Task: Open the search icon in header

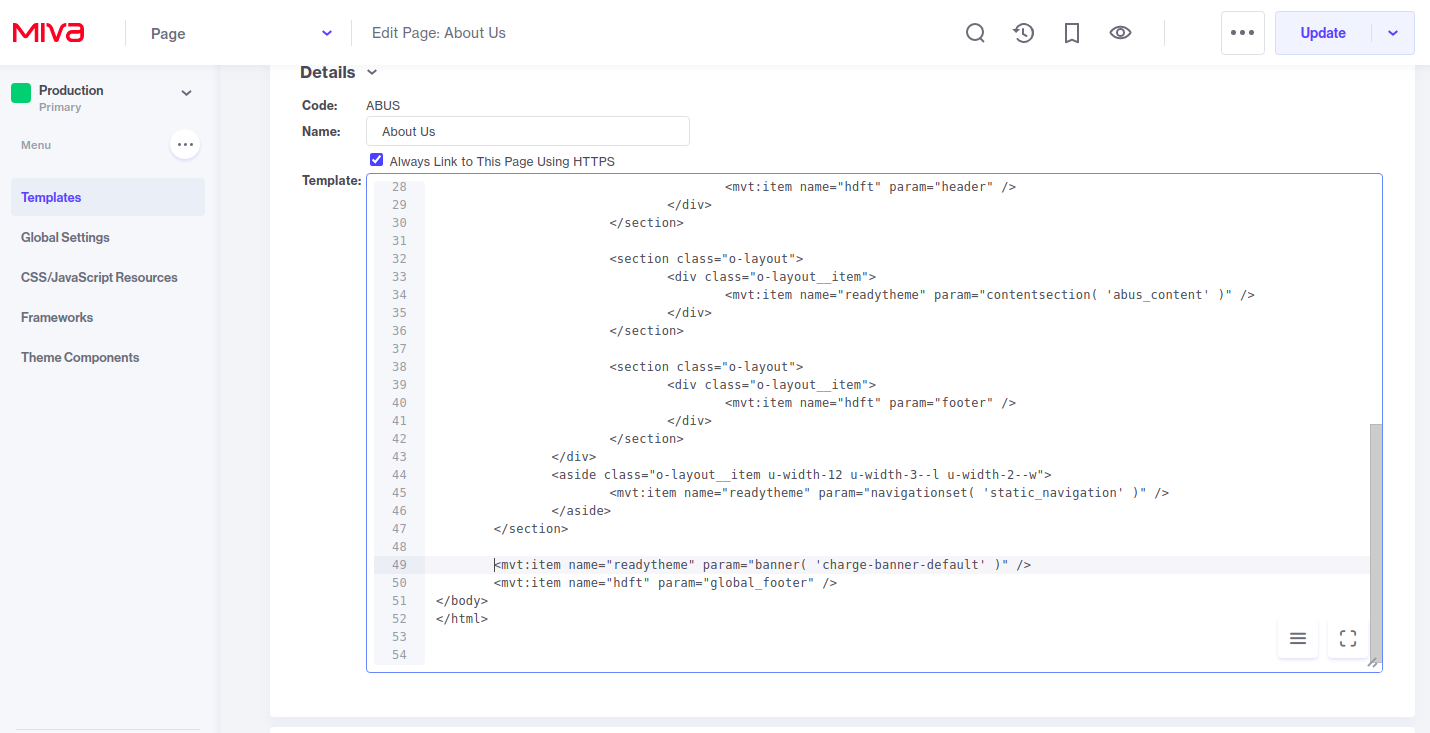Action: 975,33
